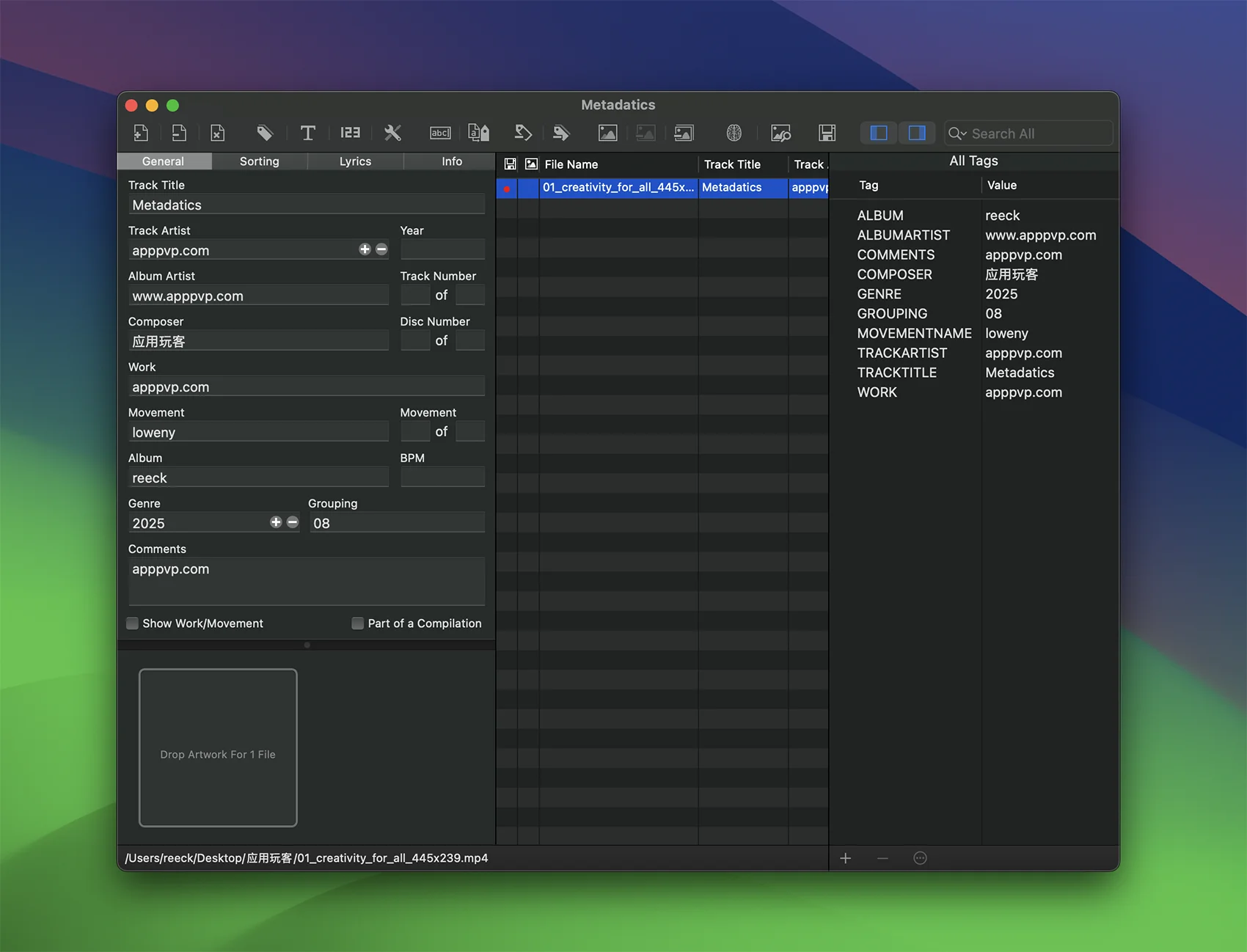Screen dimensions: 1247x952
Task: Add another Track Artist with plus button
Action: coord(365,249)
